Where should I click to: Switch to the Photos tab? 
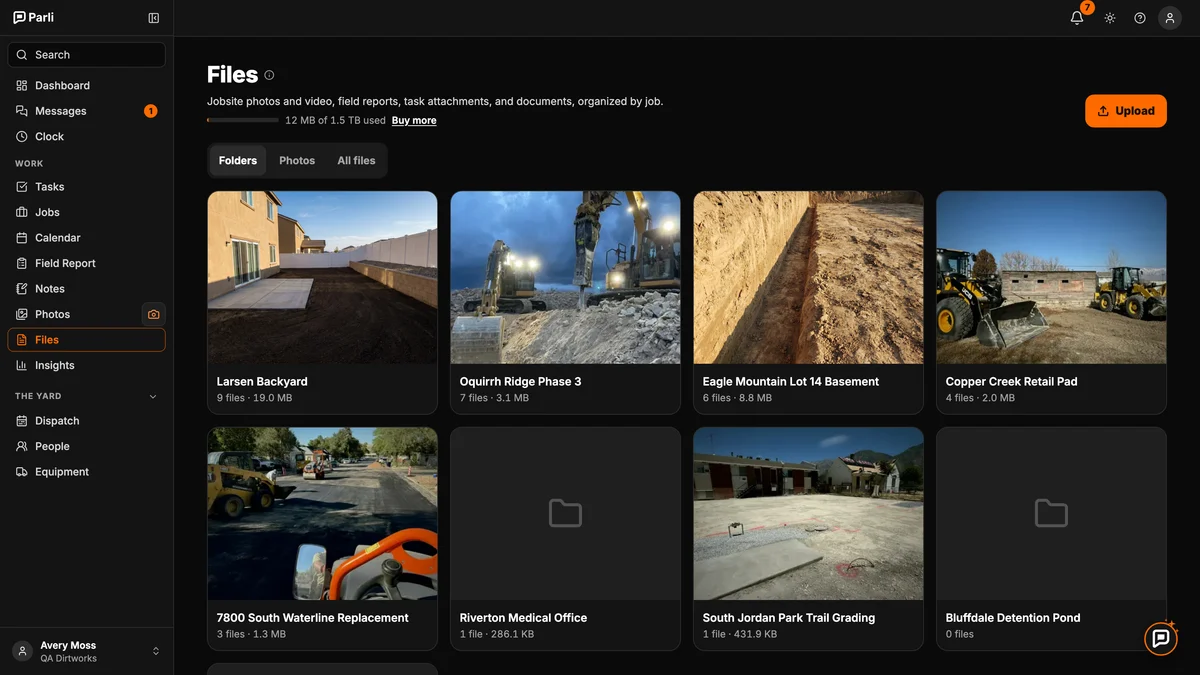[x=297, y=161]
